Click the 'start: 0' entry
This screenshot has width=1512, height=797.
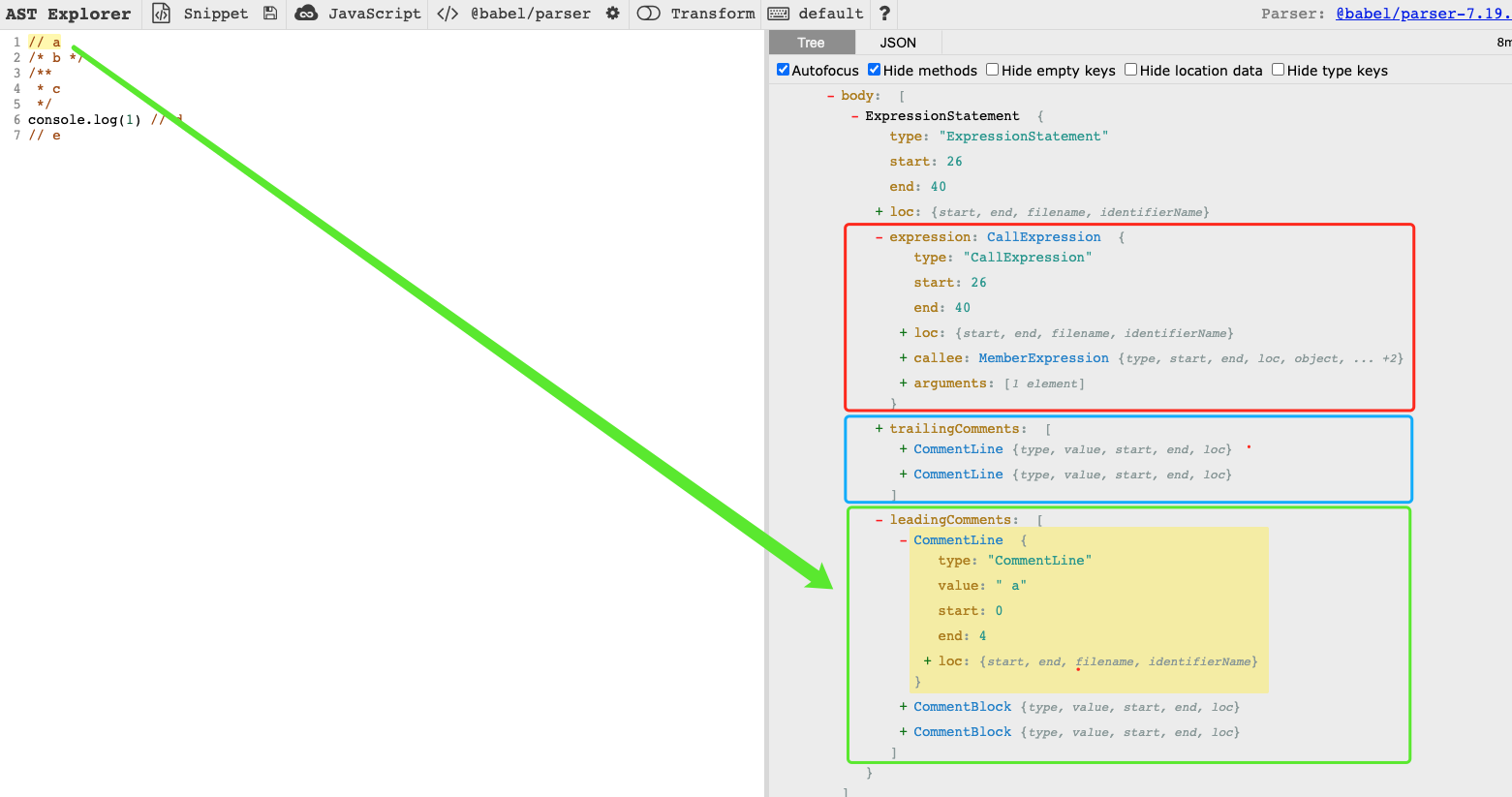tap(971, 611)
